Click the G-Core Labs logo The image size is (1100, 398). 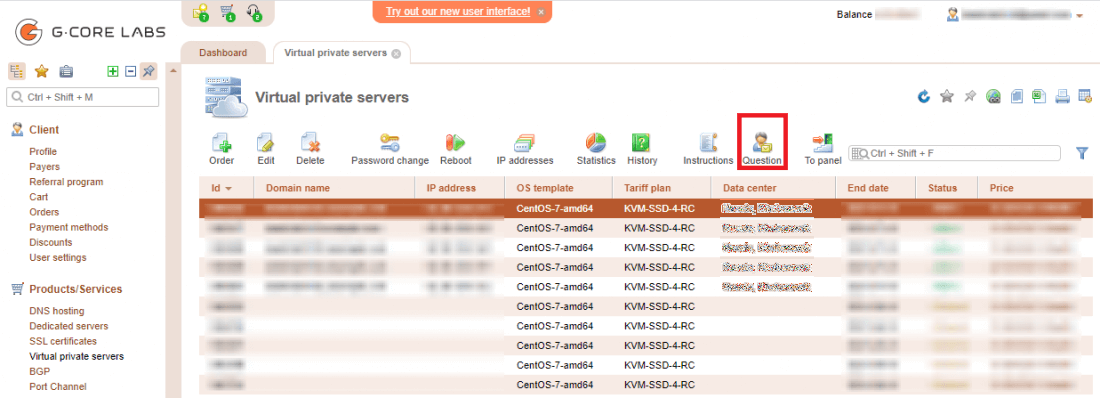(x=90, y=32)
